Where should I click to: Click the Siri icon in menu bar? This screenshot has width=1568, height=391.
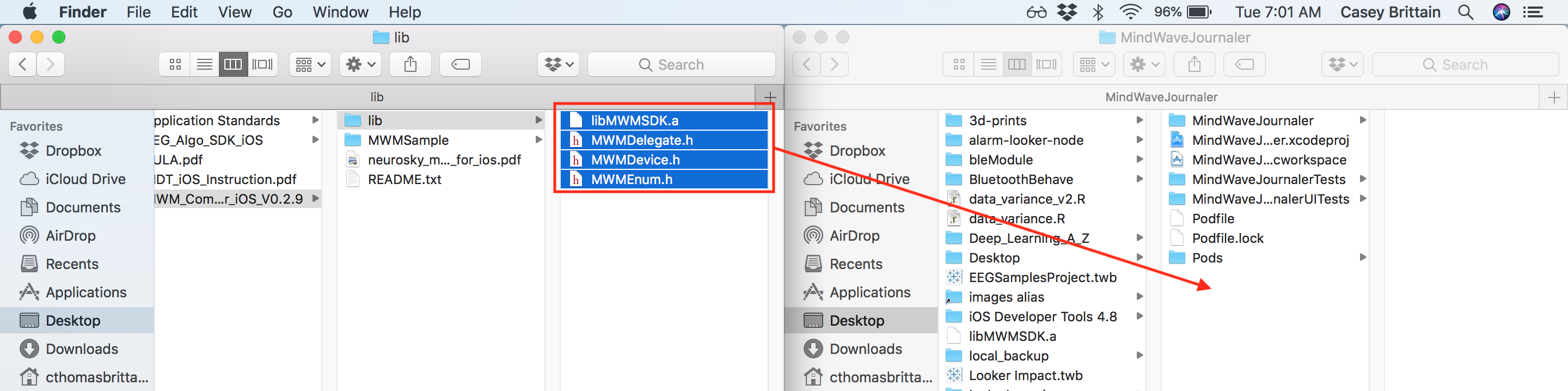1501,12
